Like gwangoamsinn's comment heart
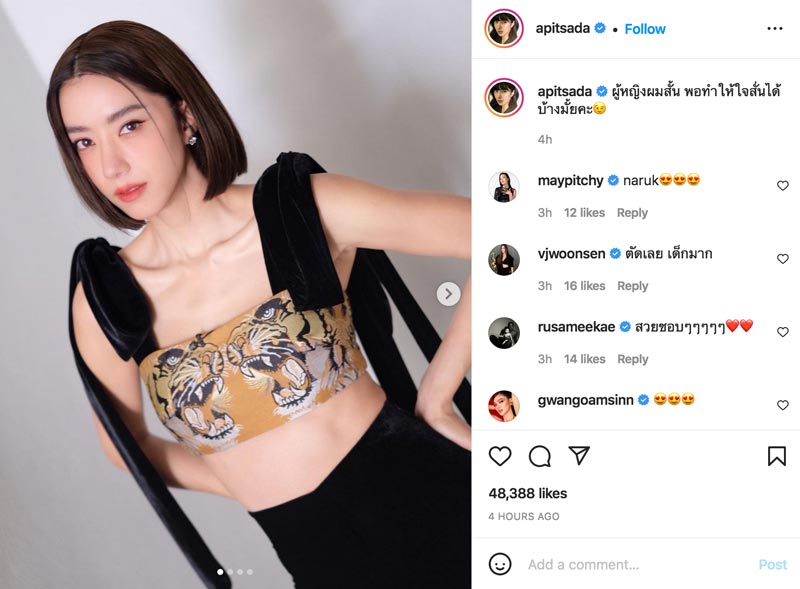The height and width of the screenshot is (589, 800). click(x=783, y=405)
